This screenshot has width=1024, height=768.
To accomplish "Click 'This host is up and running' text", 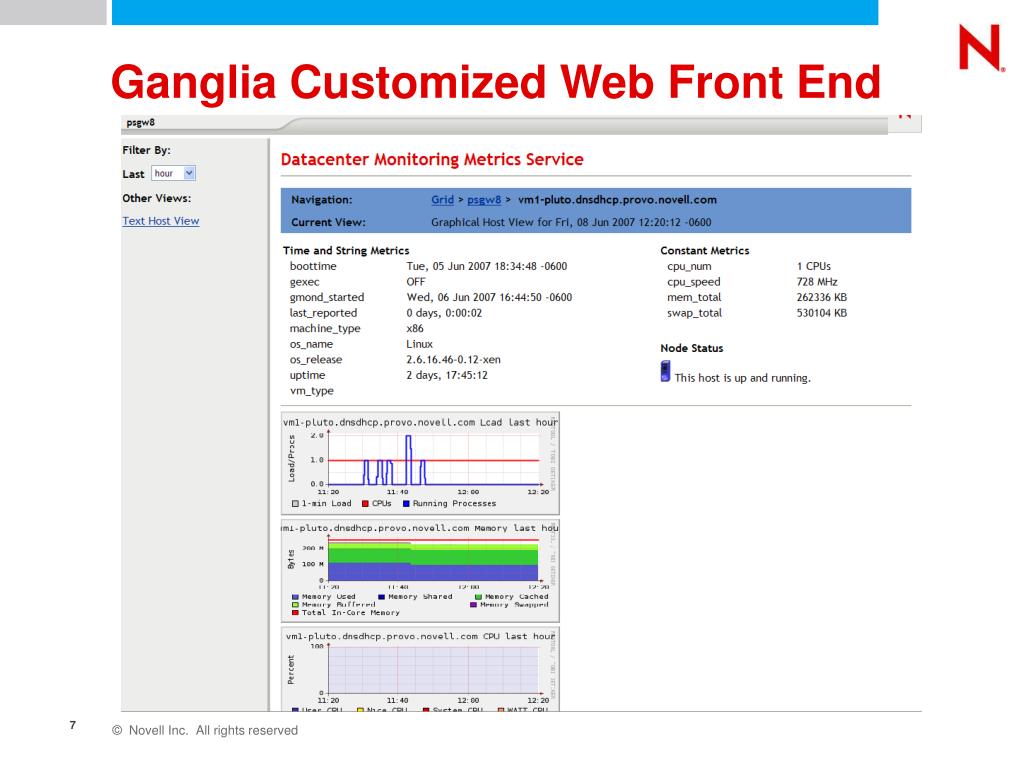I will (x=743, y=378).
